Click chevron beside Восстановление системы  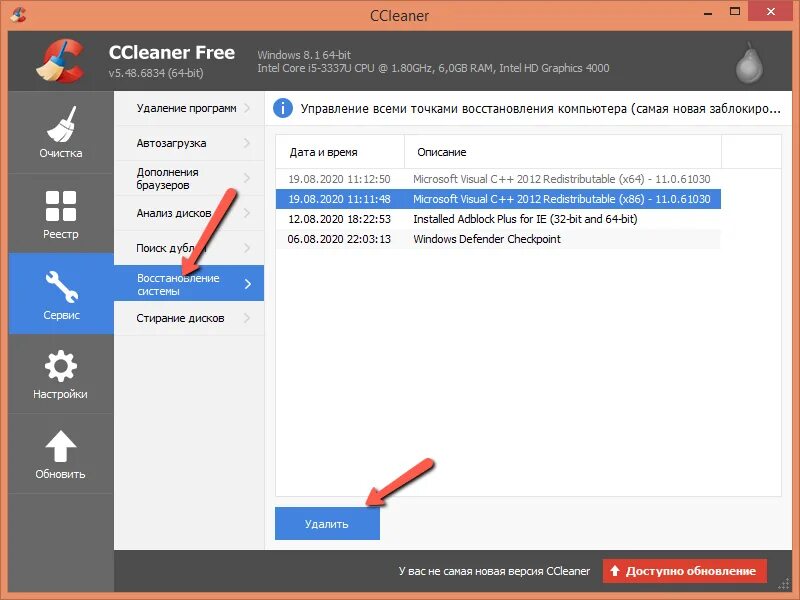point(248,284)
